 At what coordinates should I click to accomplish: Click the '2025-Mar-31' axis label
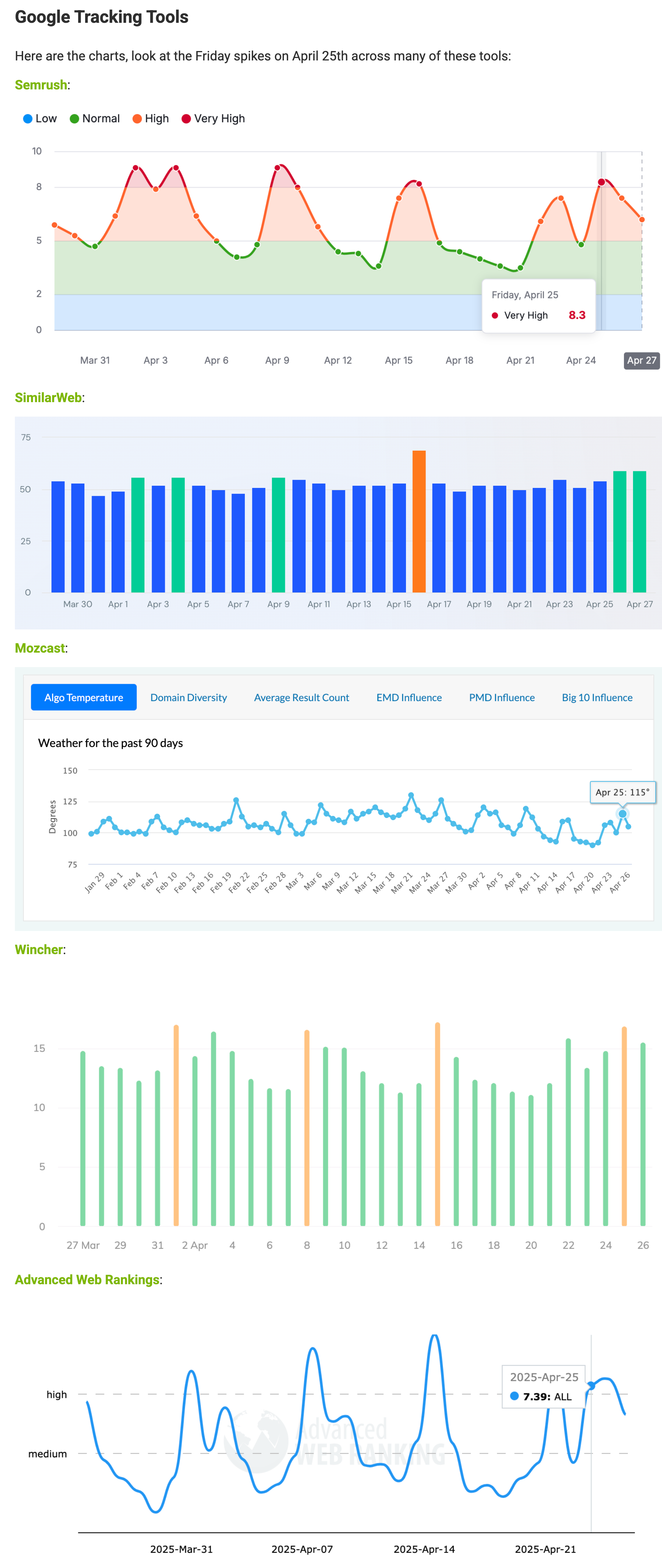pyautogui.click(x=181, y=1549)
